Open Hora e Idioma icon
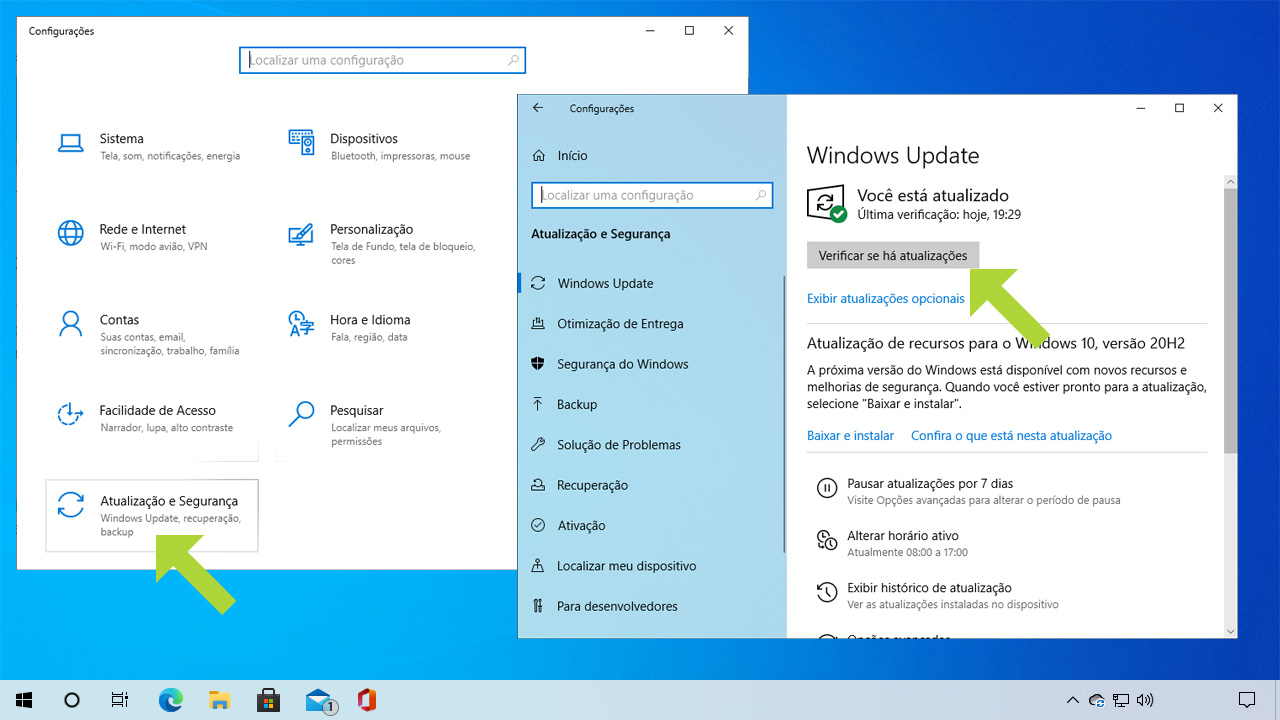1280x720 pixels. 302,323
